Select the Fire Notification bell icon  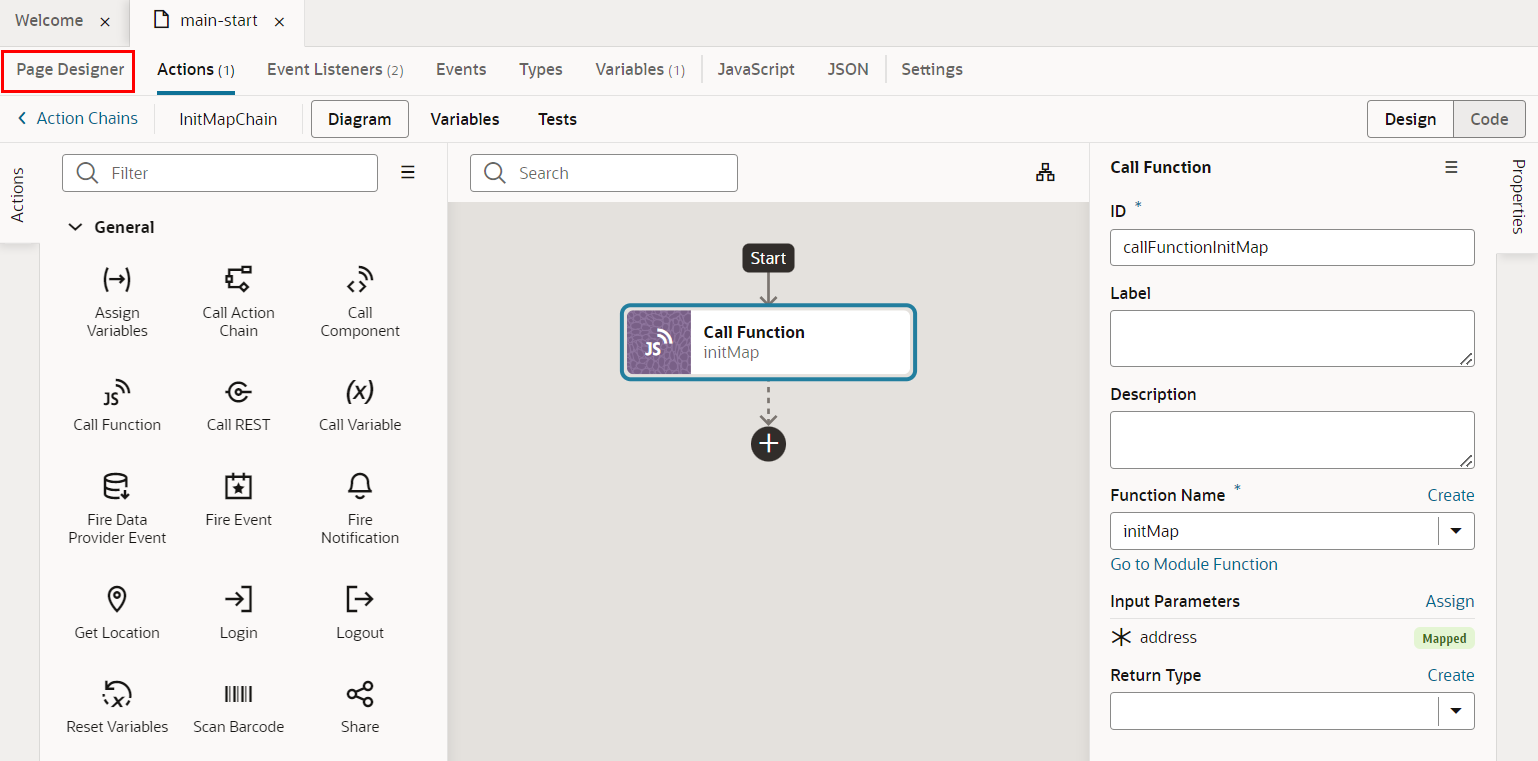(x=360, y=486)
